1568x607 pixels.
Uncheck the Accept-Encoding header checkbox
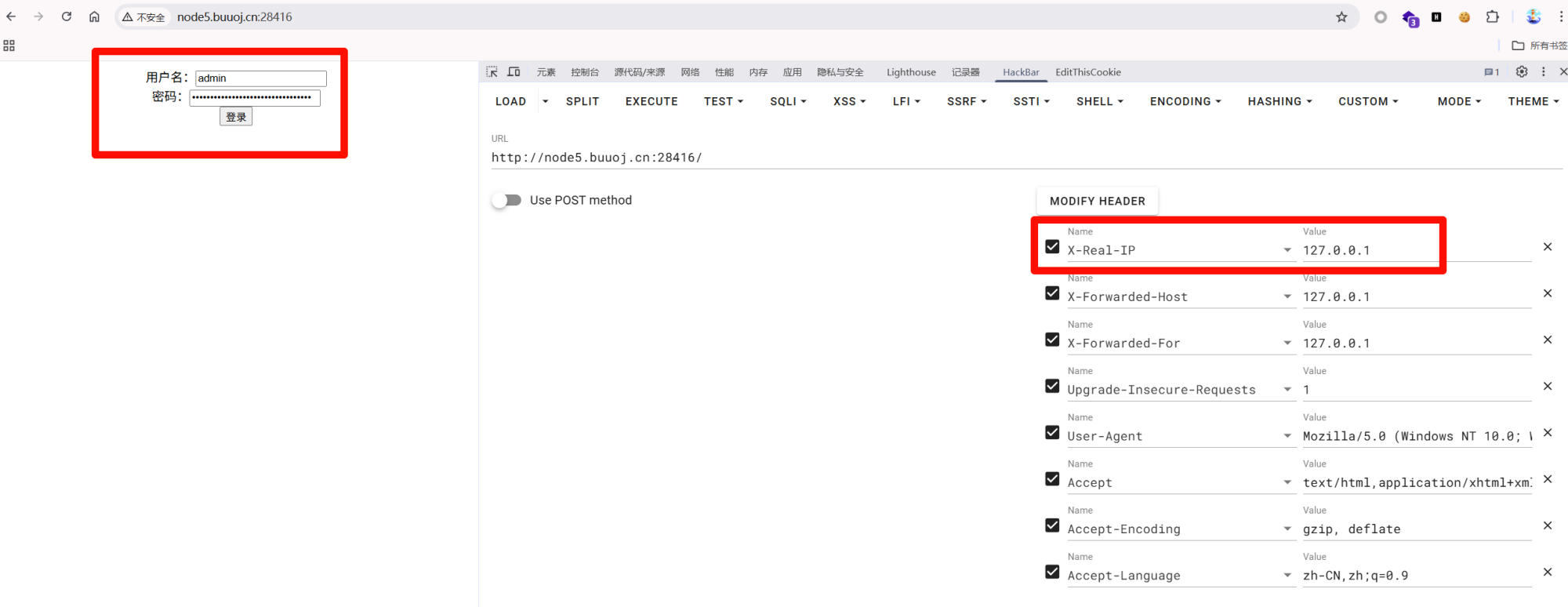(x=1052, y=525)
